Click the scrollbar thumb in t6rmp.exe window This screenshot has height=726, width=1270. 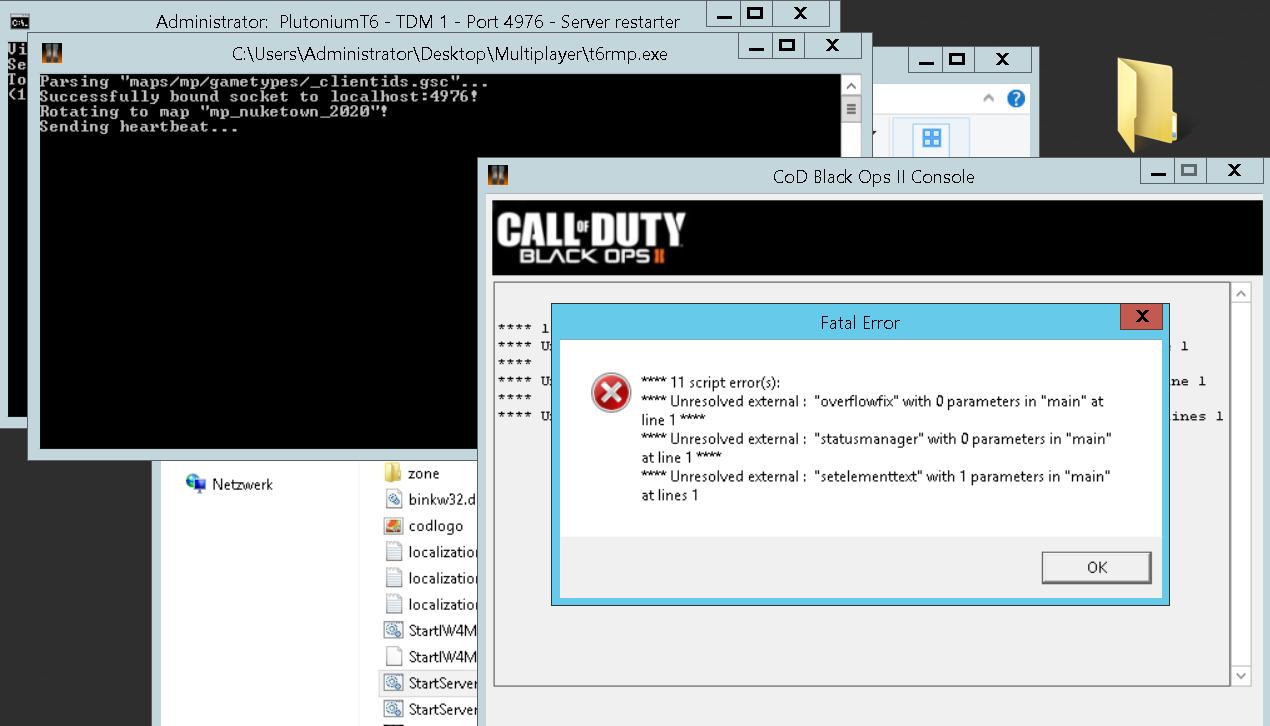(x=851, y=108)
